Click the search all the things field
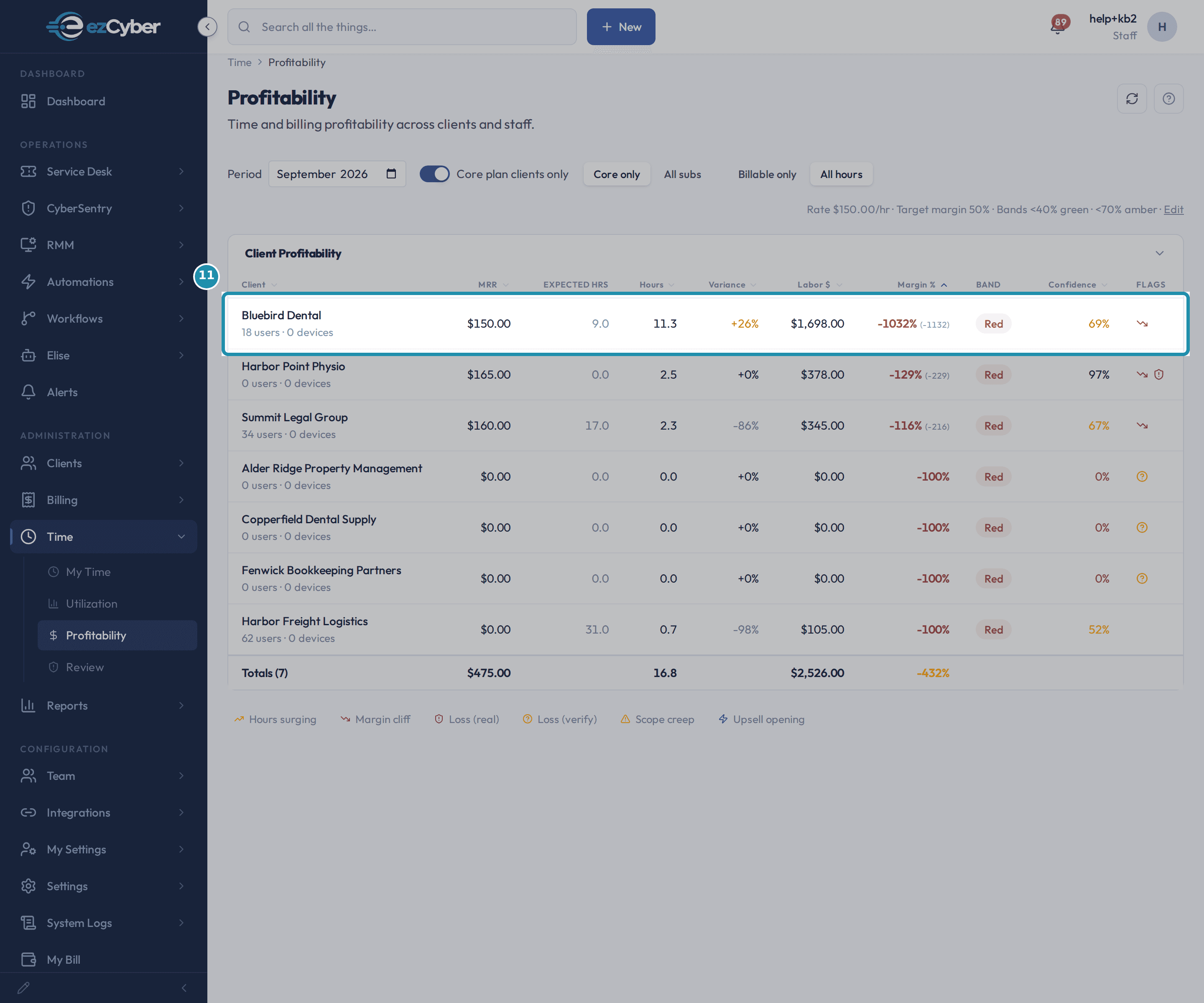The image size is (1204, 1003). (x=402, y=27)
